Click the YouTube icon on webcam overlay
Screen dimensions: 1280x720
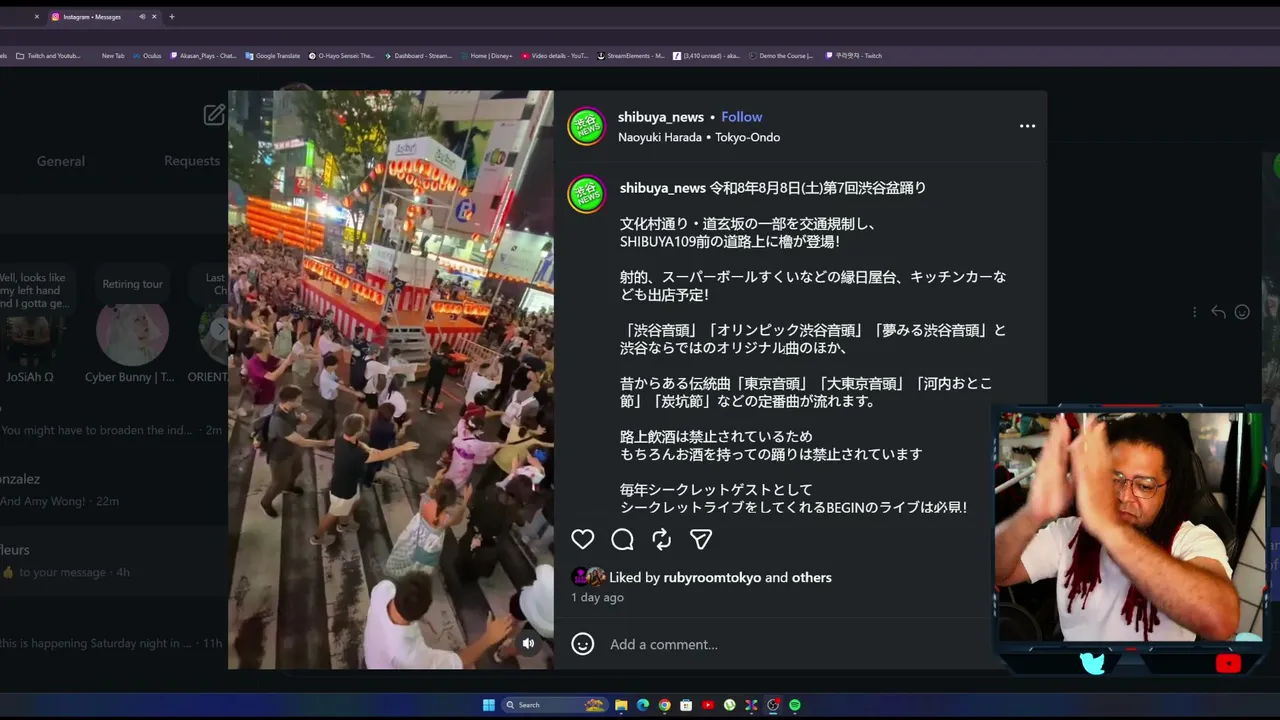(1228, 662)
